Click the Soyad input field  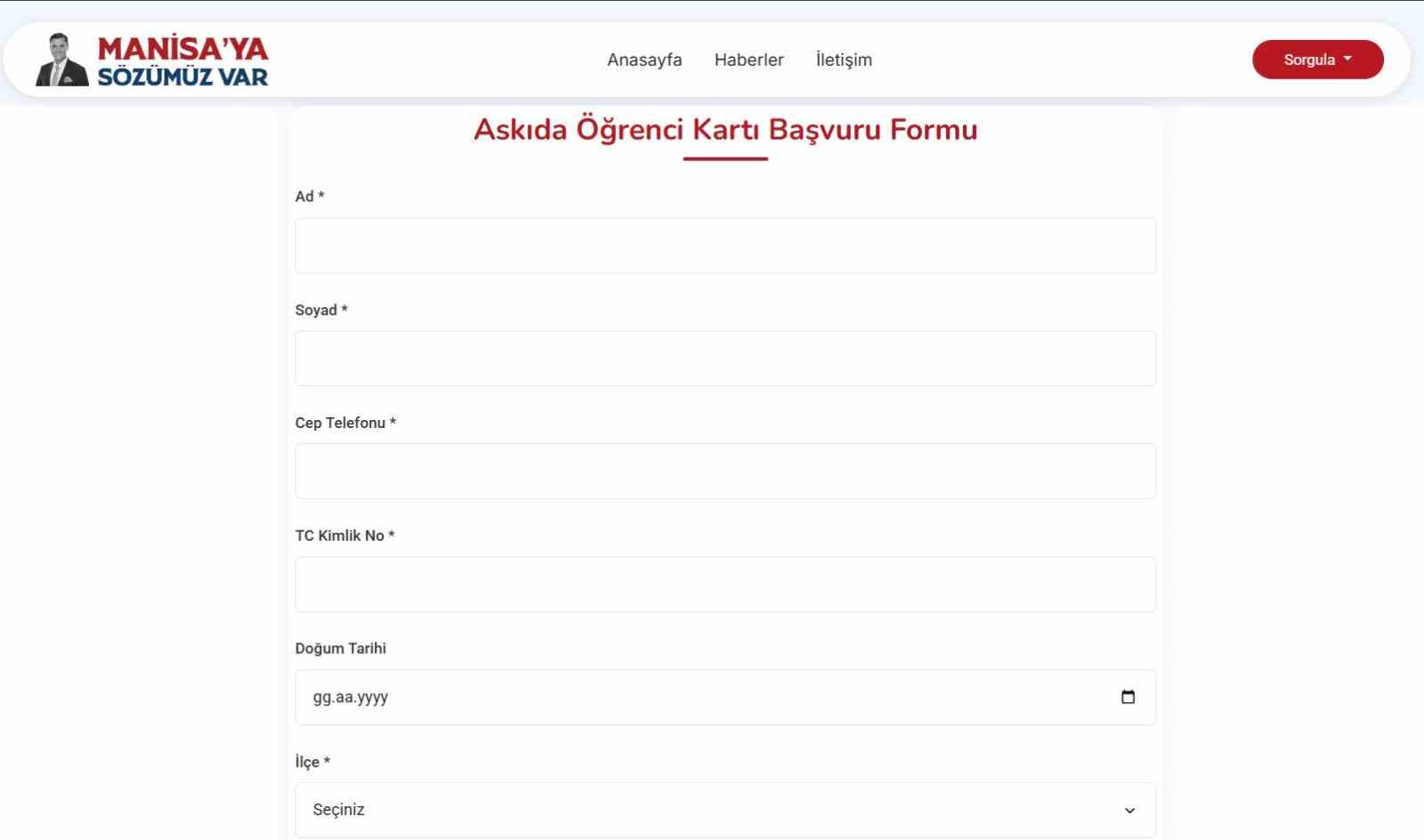click(725, 358)
